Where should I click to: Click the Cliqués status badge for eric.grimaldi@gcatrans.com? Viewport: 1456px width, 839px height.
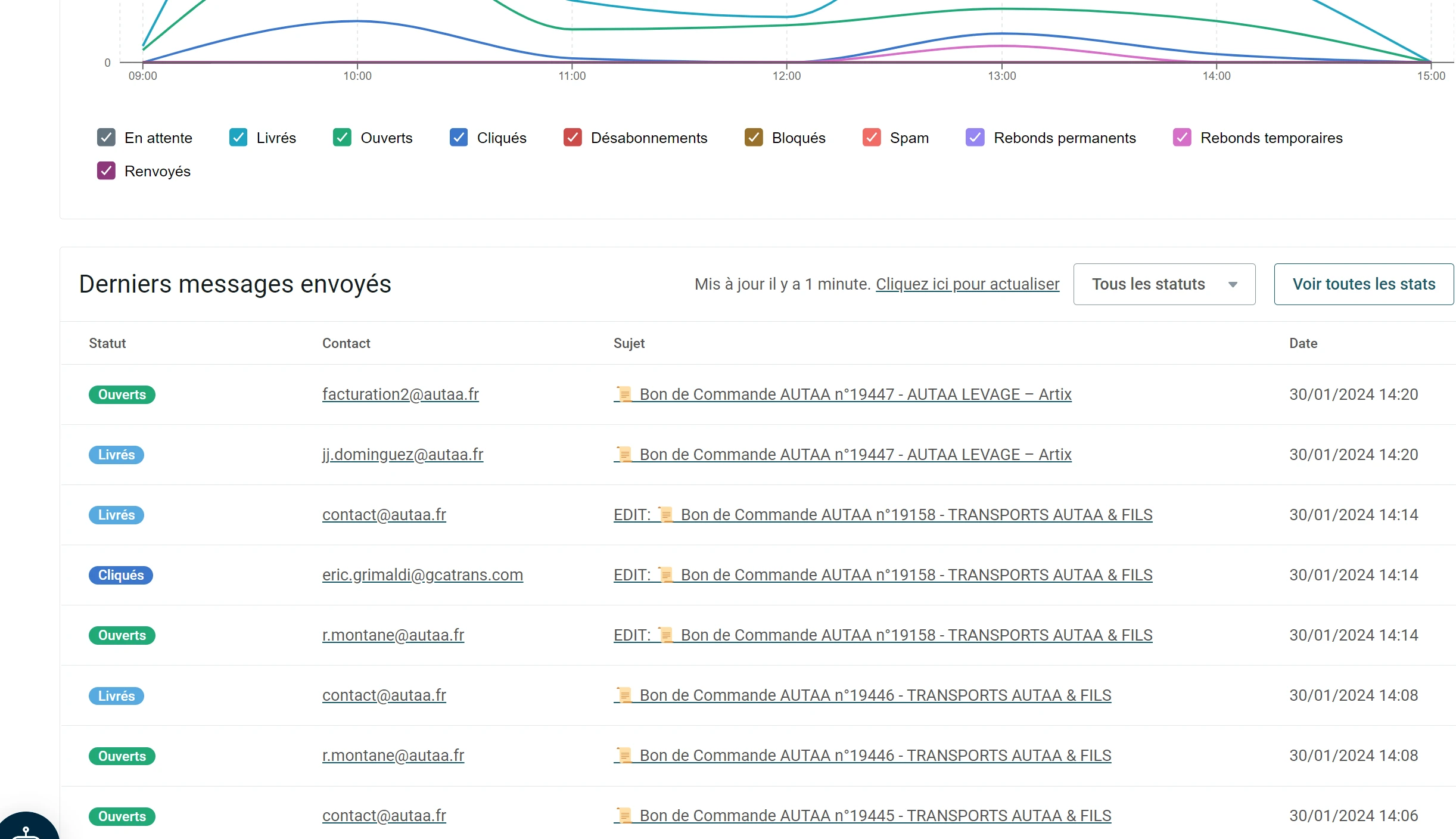(121, 575)
